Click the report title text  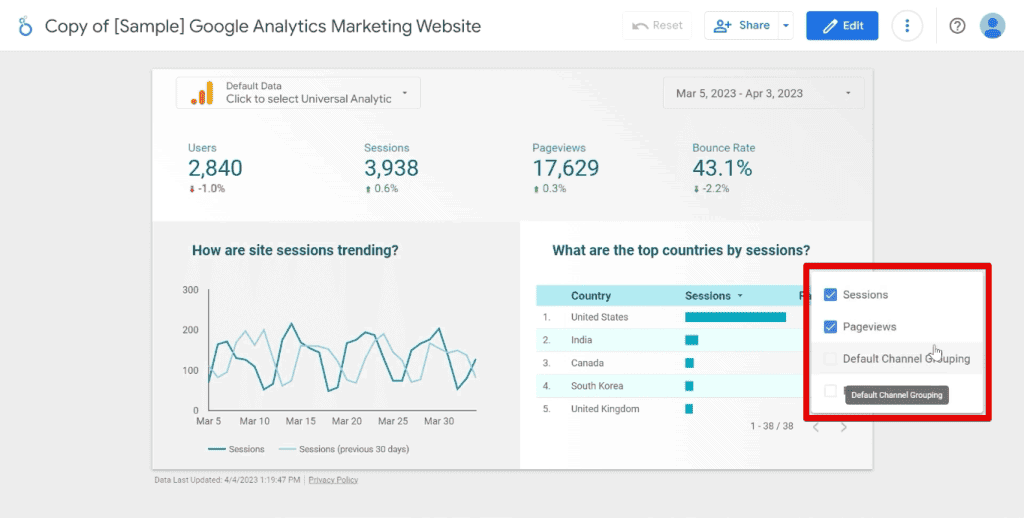tap(263, 26)
